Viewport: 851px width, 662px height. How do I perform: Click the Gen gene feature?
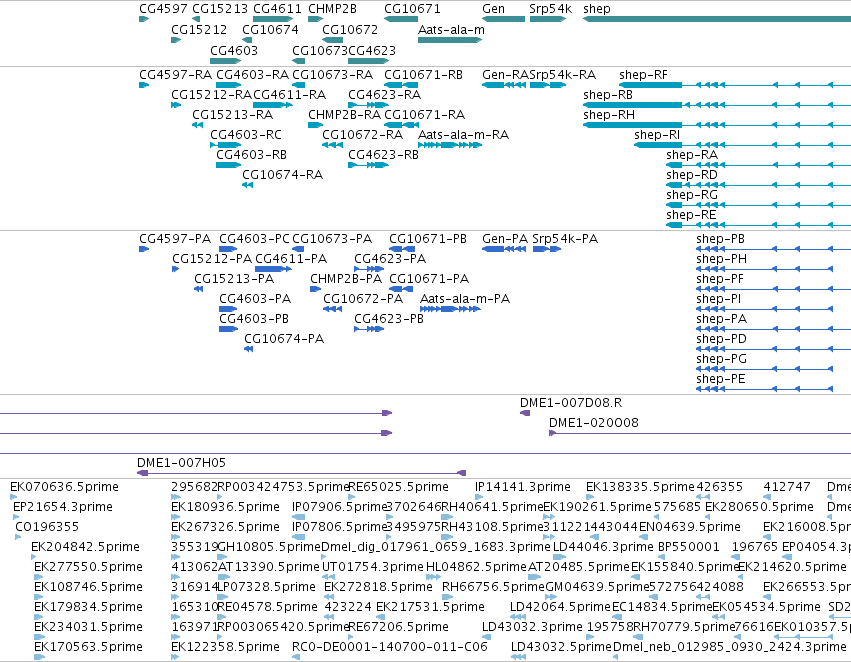(503, 19)
